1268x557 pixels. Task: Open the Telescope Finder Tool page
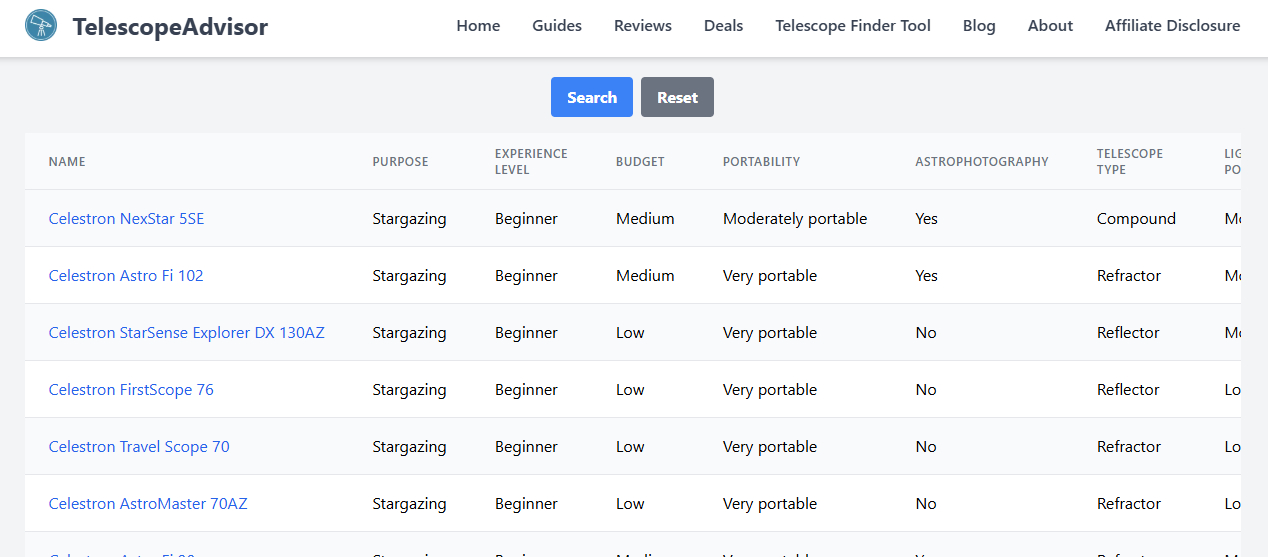[853, 26]
